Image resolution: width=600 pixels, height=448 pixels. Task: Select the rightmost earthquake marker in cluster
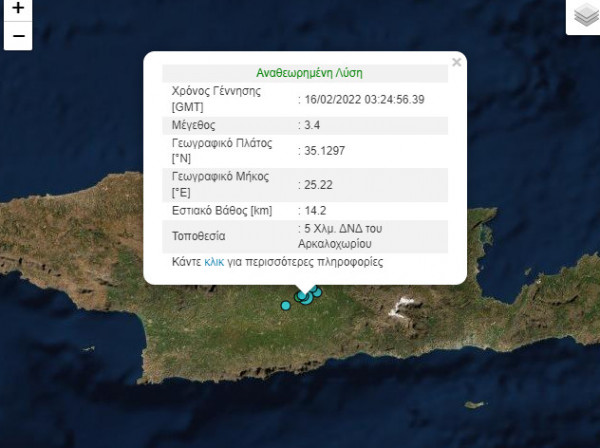(318, 291)
